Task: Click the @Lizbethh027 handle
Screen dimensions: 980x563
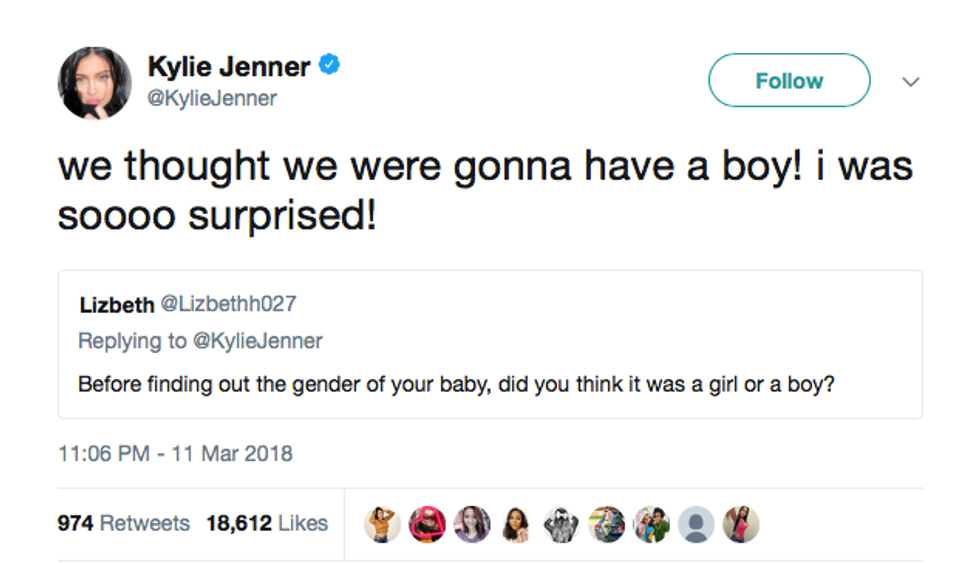Action: pyautogui.click(x=228, y=304)
